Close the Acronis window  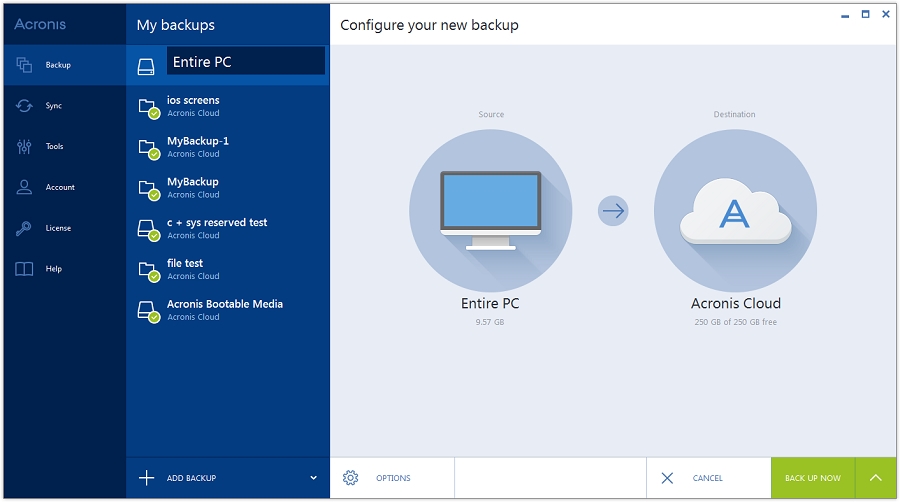tap(886, 14)
